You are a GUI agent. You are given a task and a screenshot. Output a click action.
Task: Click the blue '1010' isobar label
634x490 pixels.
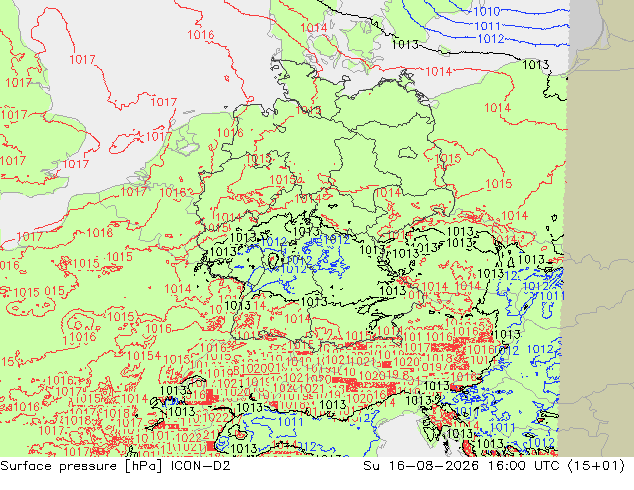coord(486,12)
